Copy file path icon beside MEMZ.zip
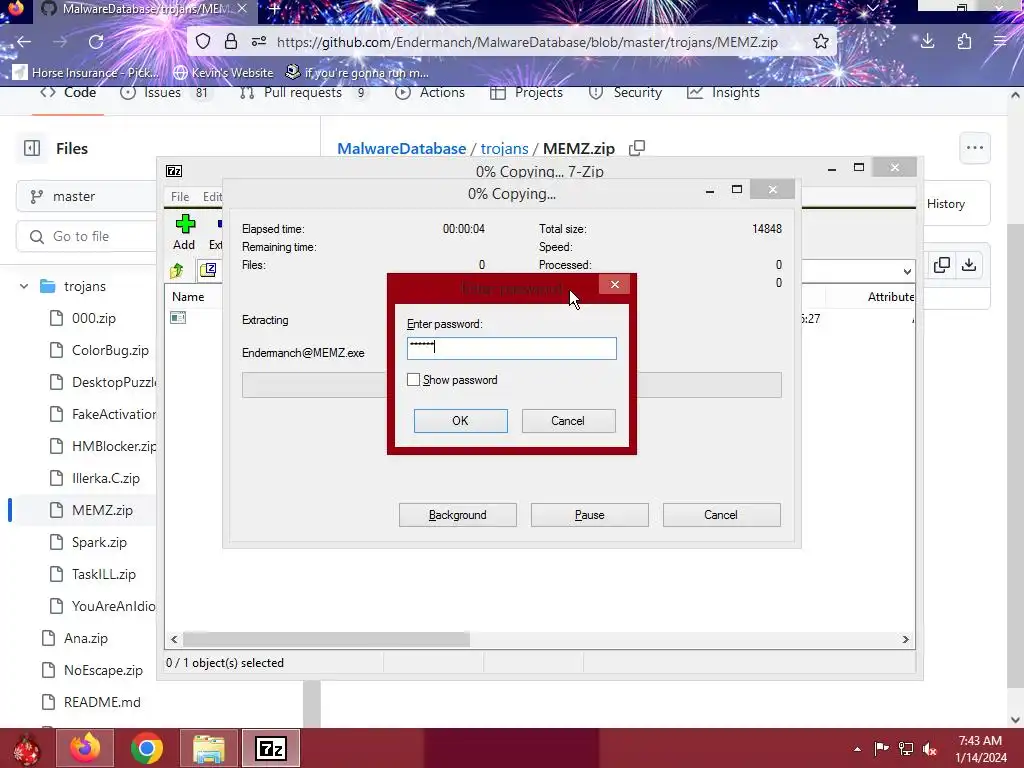The width and height of the screenshot is (1024, 768). click(x=637, y=148)
